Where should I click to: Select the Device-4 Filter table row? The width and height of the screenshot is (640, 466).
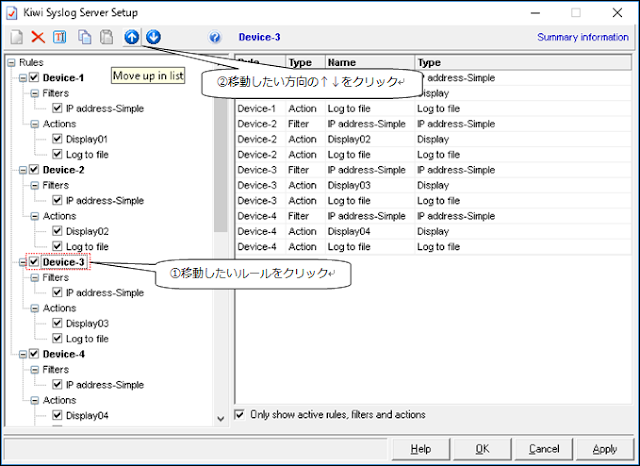[x=433, y=216]
